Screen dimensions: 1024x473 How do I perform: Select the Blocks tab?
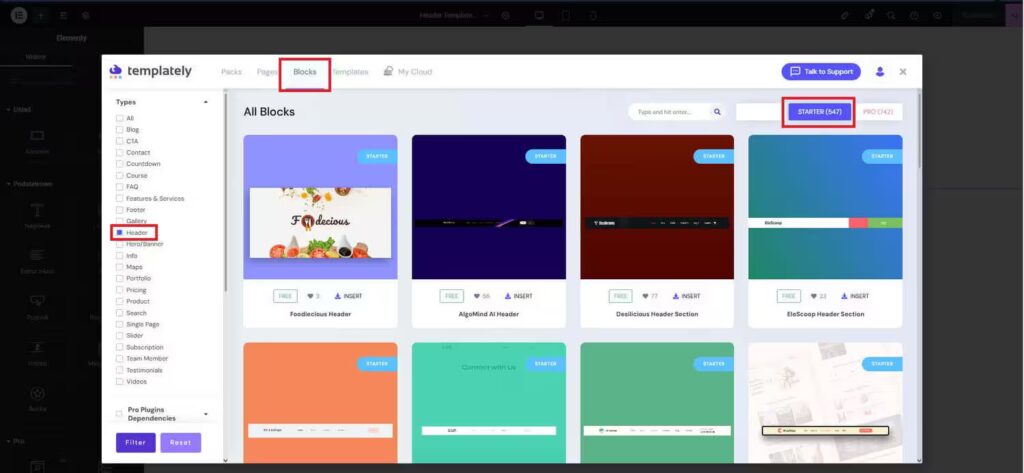305,72
